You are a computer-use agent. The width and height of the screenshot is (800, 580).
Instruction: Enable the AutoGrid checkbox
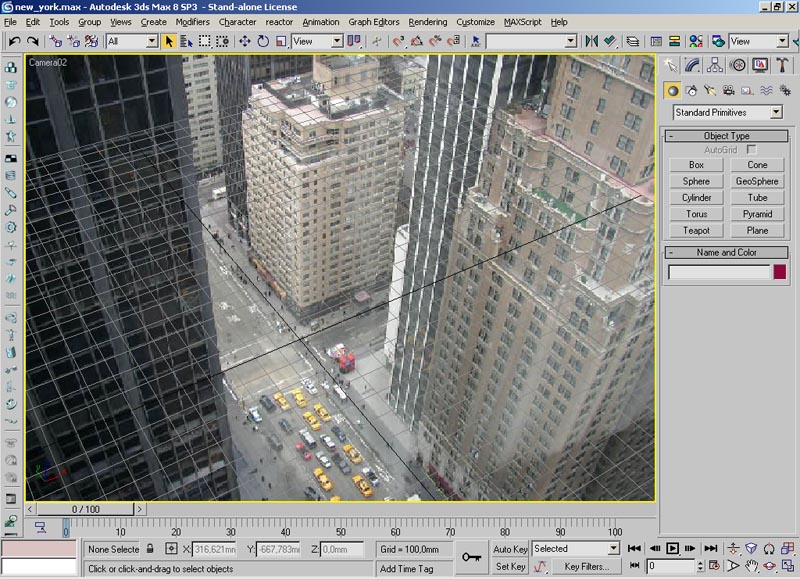(751, 149)
